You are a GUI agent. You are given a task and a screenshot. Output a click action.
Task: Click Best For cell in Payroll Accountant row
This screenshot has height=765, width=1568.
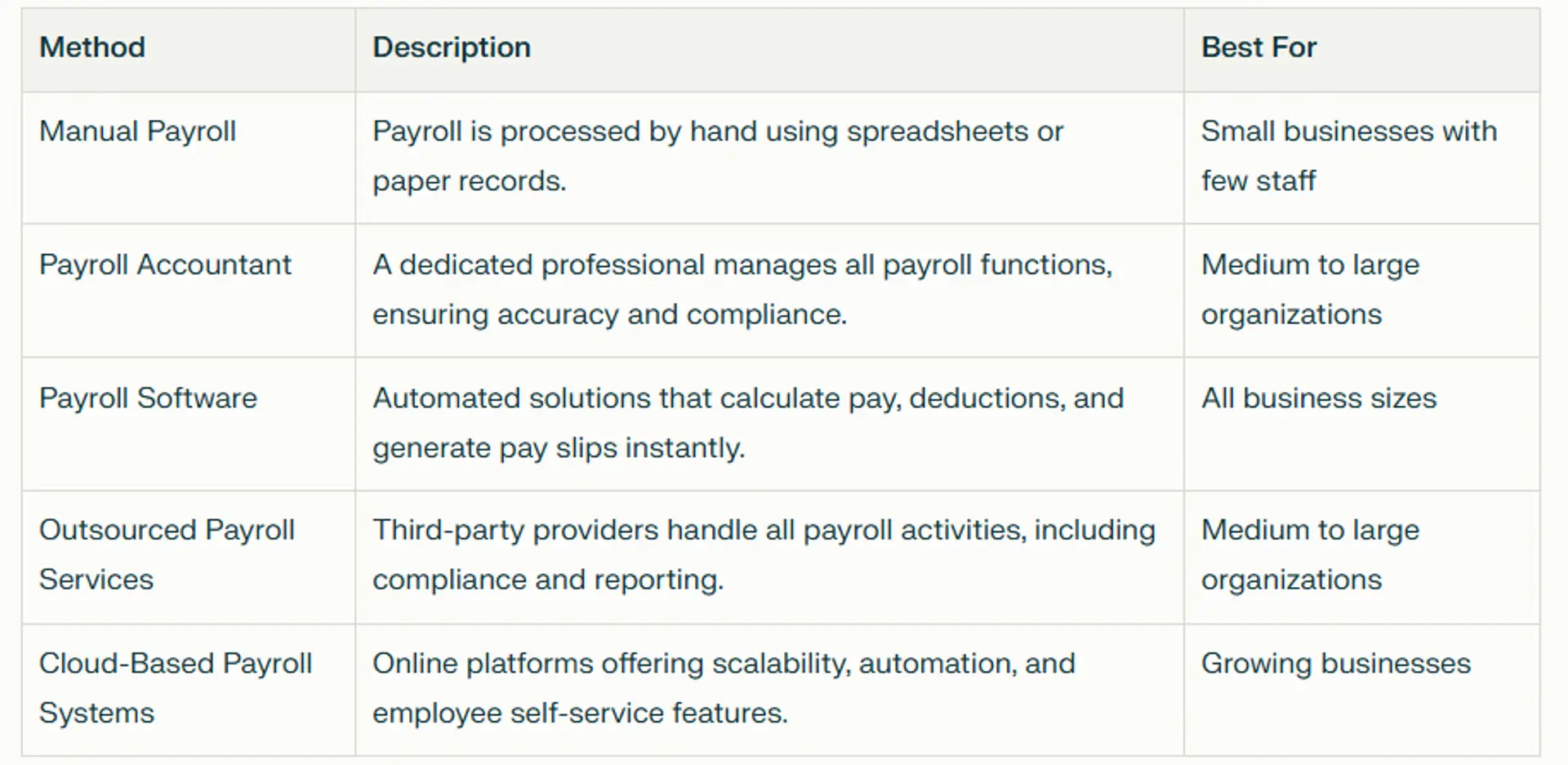pyautogui.click(x=1310, y=289)
